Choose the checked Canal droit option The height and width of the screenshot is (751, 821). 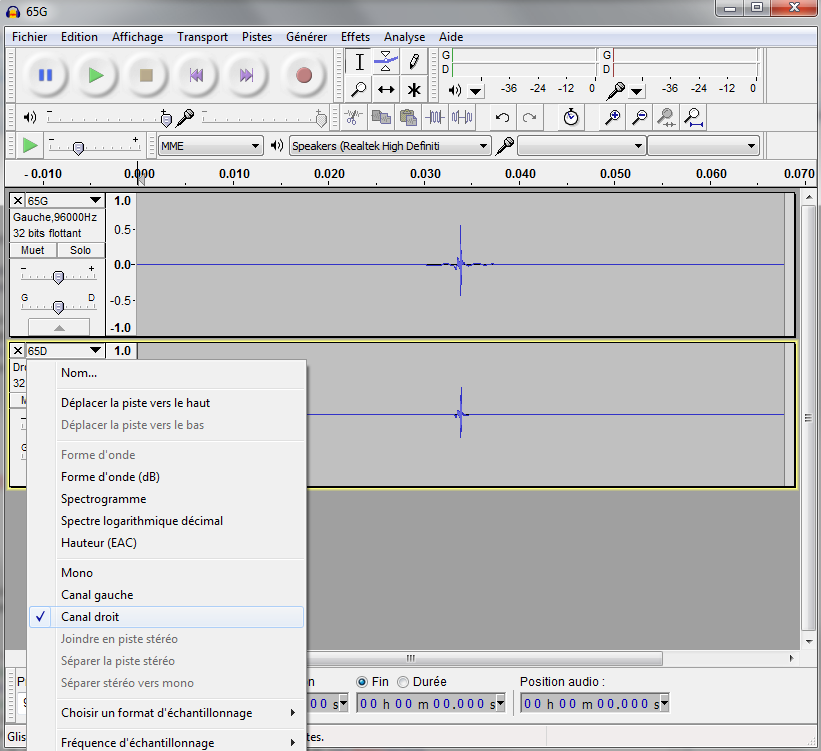[167, 617]
